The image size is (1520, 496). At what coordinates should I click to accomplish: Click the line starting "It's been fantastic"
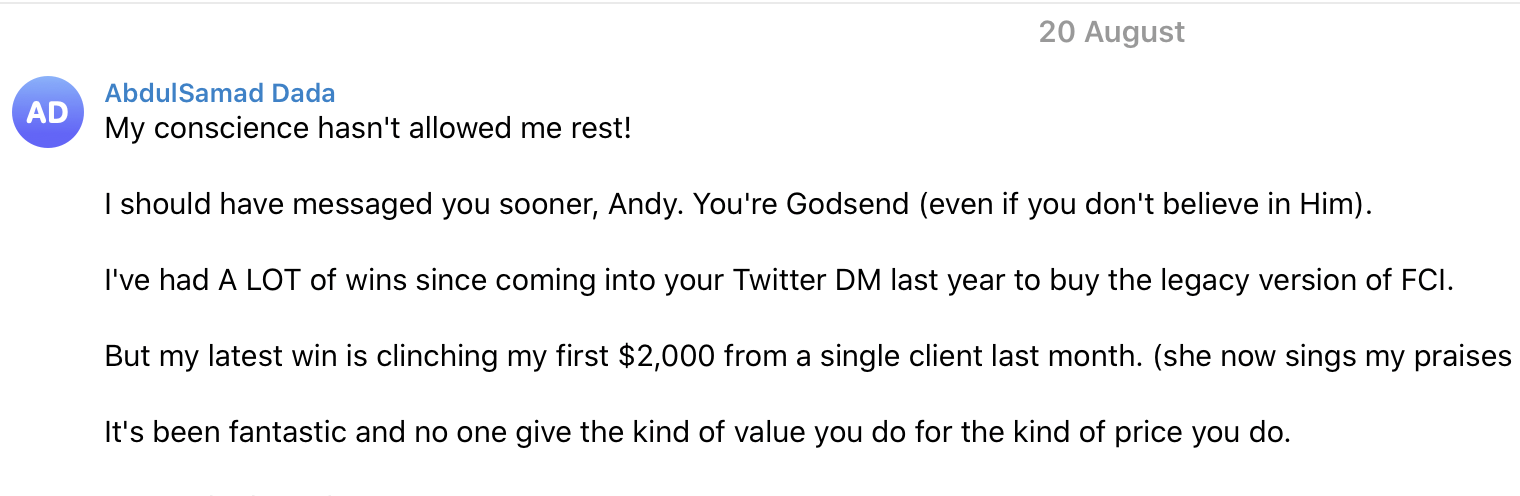(x=698, y=433)
